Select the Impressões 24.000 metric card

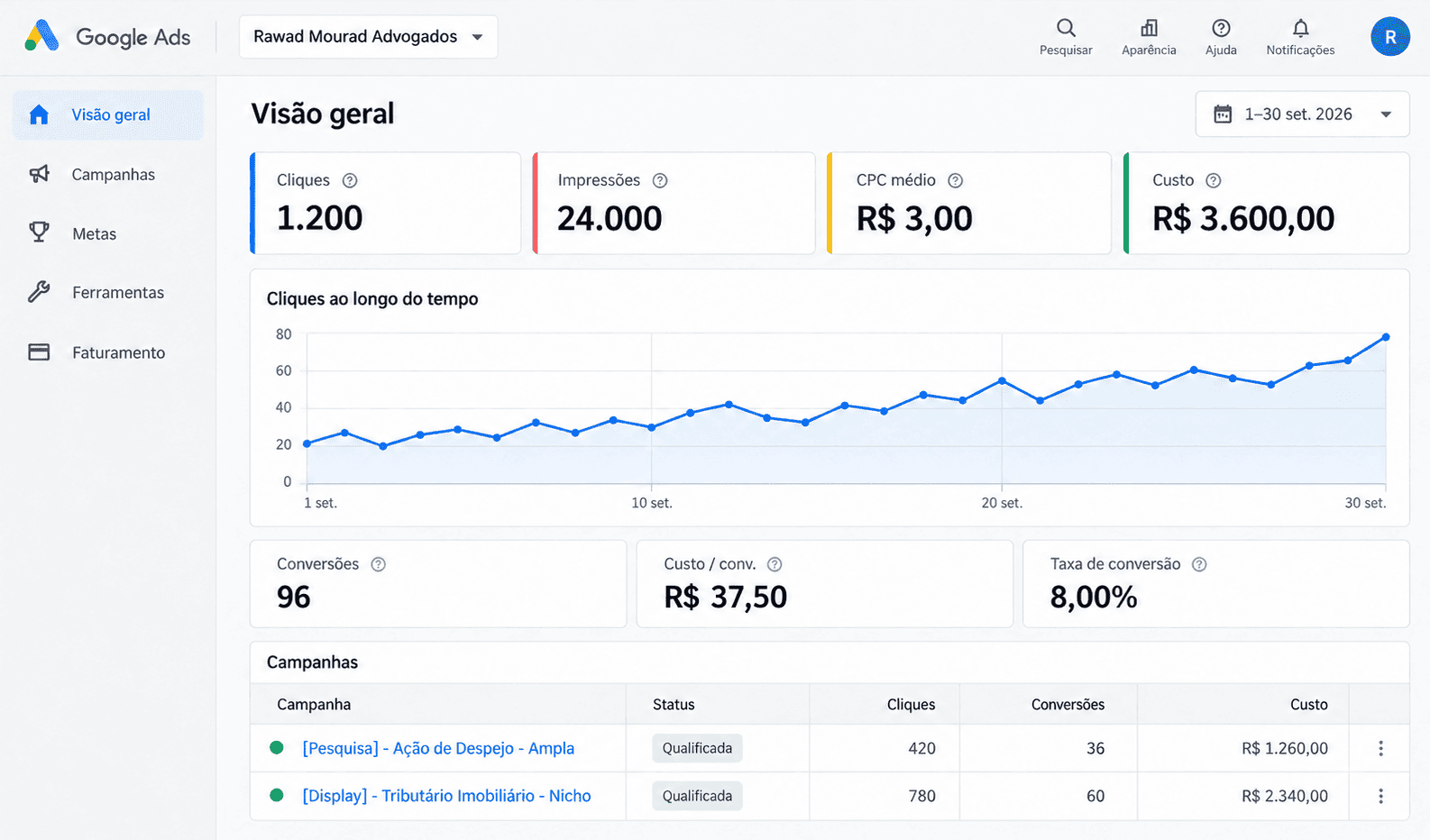674,203
